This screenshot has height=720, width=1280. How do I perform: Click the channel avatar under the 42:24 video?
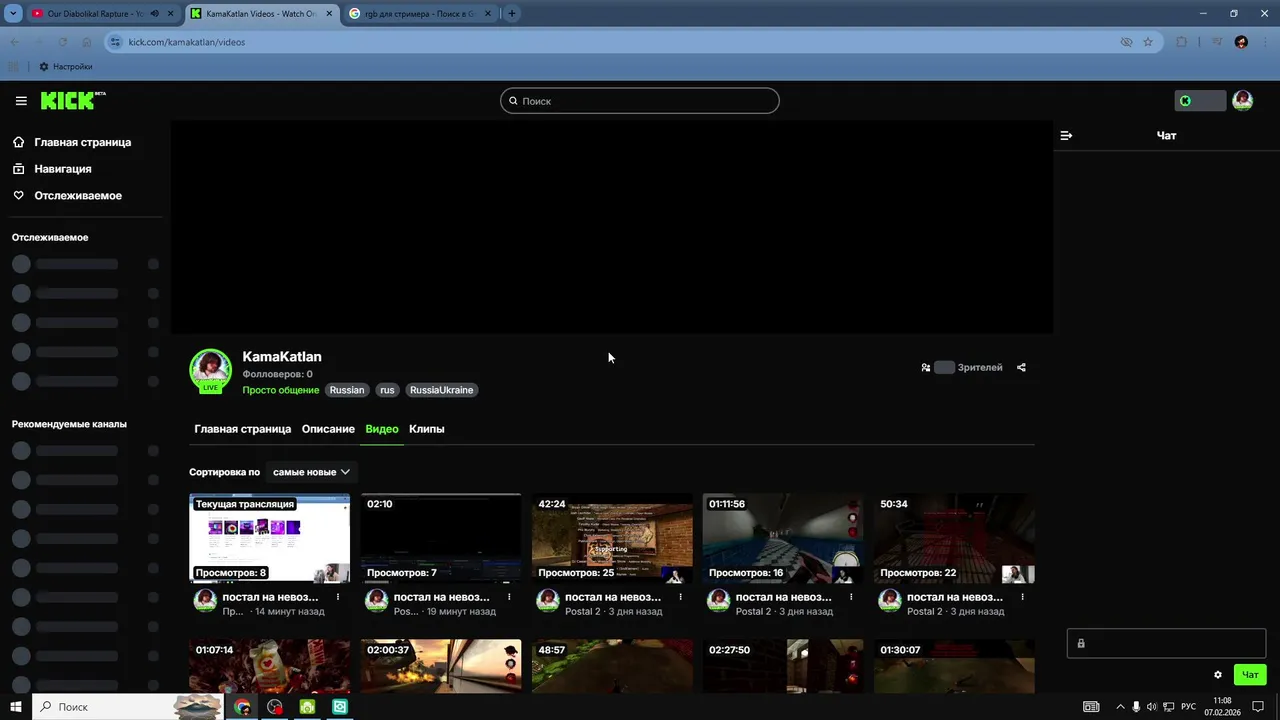click(548, 600)
